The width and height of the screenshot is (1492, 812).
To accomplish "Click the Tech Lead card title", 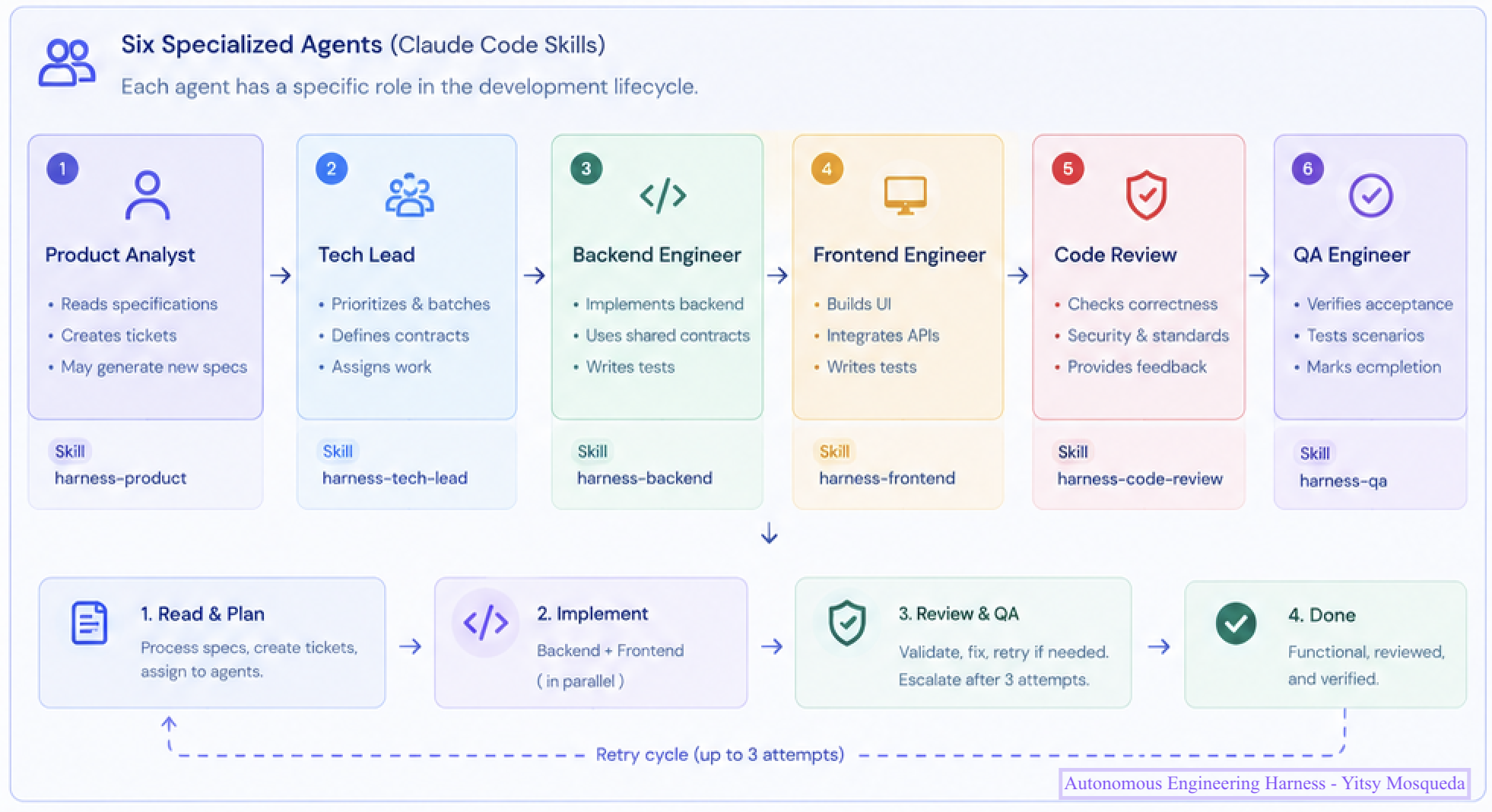I will coord(367,255).
